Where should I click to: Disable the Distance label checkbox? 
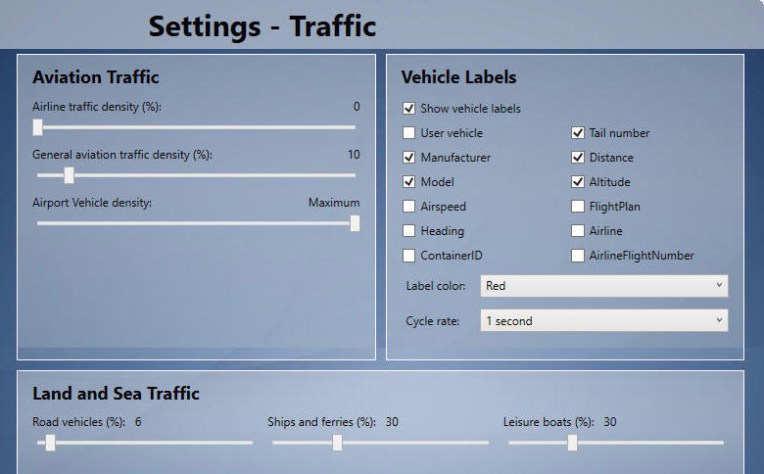578,157
